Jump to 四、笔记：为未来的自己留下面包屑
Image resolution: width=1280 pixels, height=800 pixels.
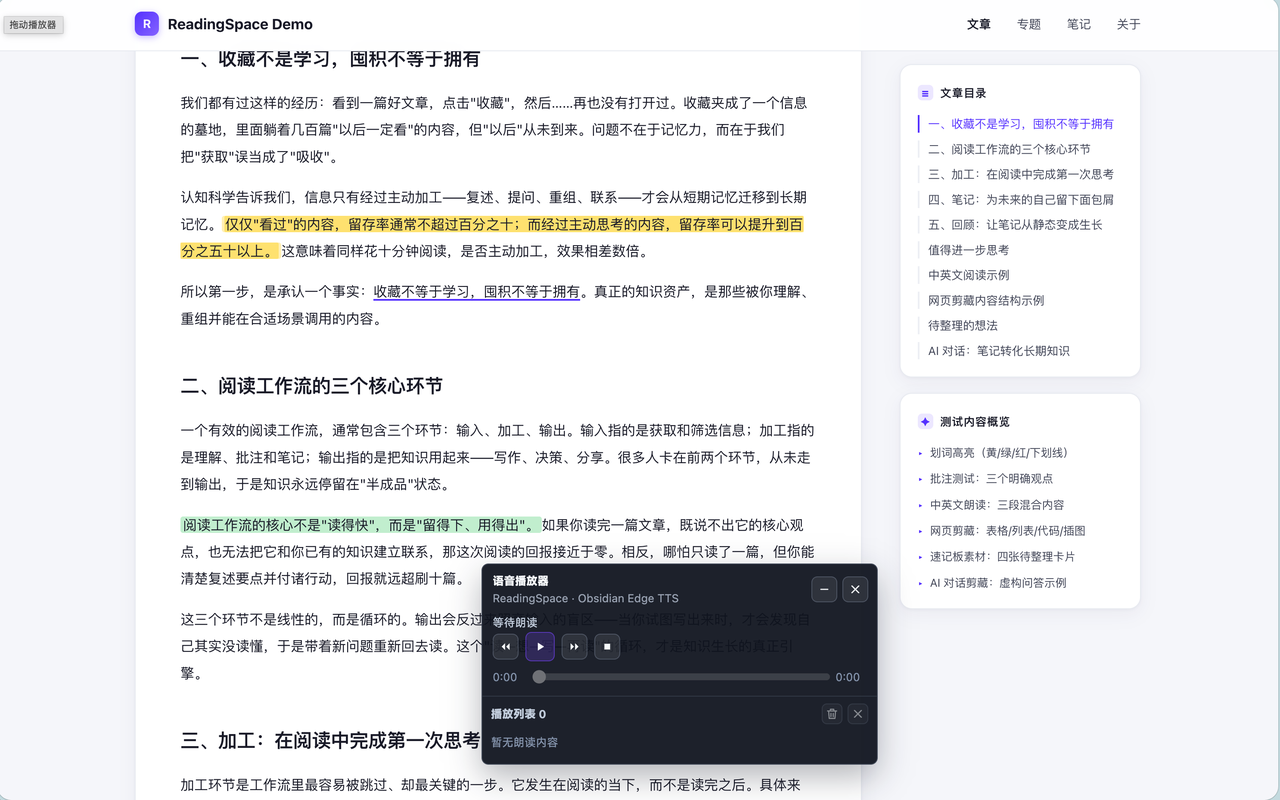click(x=1021, y=199)
